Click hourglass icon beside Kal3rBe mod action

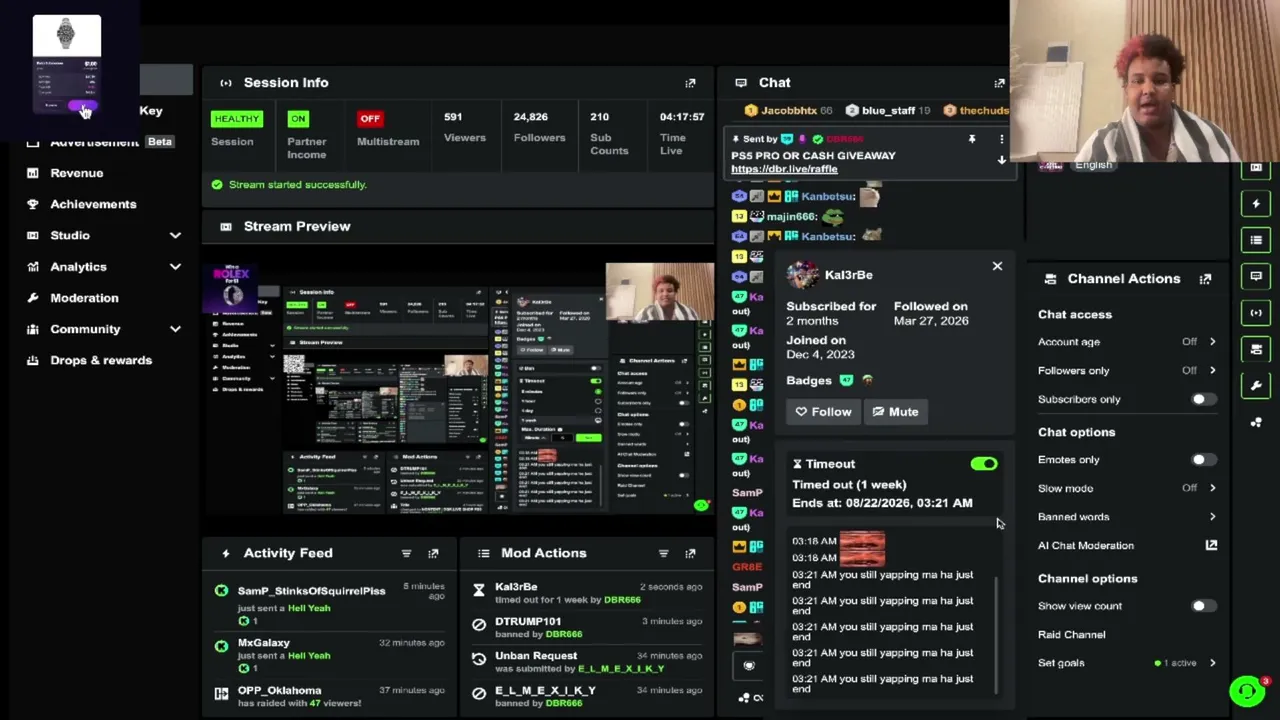pos(479,593)
